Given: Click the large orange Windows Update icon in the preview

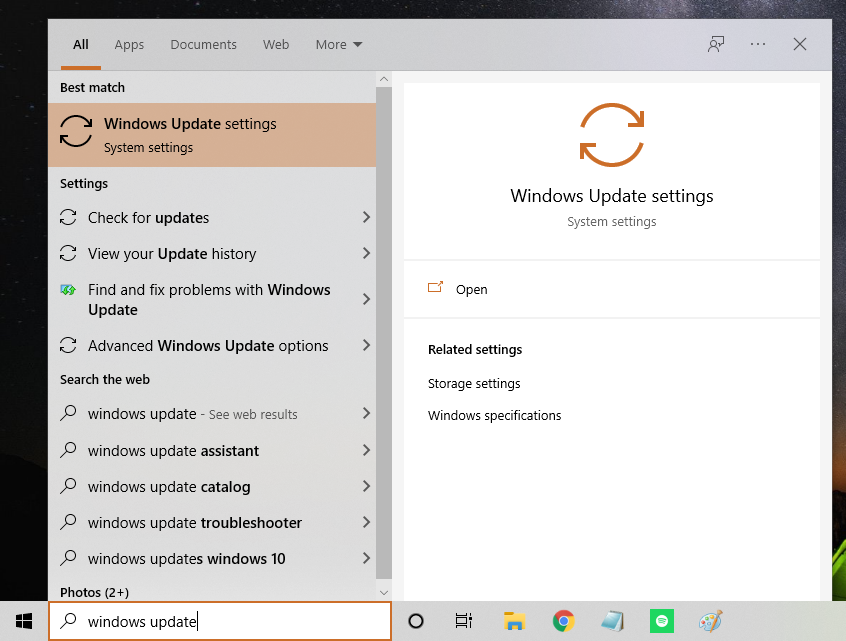Looking at the screenshot, I should tap(612, 135).
